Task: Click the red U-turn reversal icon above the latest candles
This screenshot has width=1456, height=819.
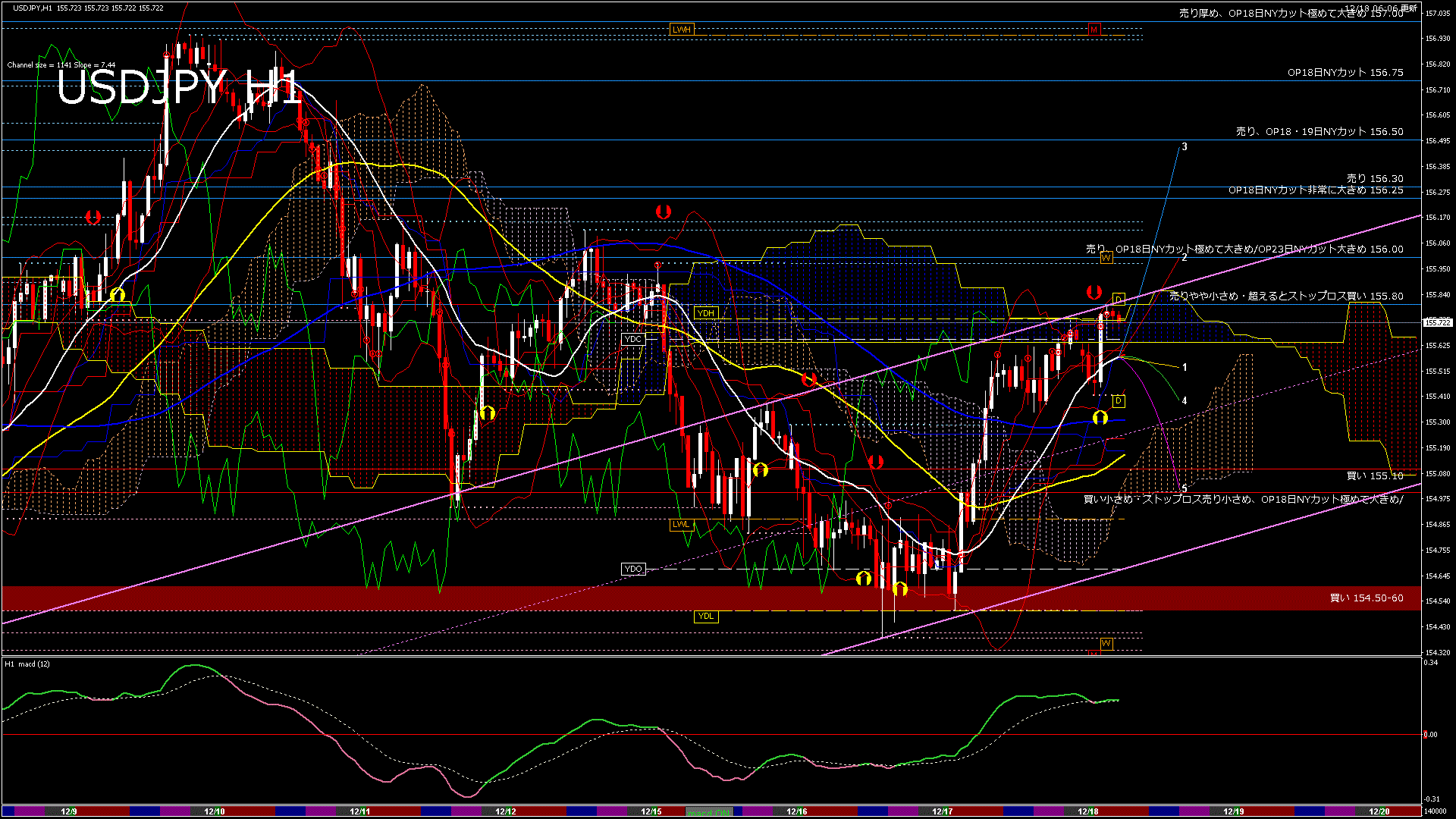Action: tap(1094, 291)
